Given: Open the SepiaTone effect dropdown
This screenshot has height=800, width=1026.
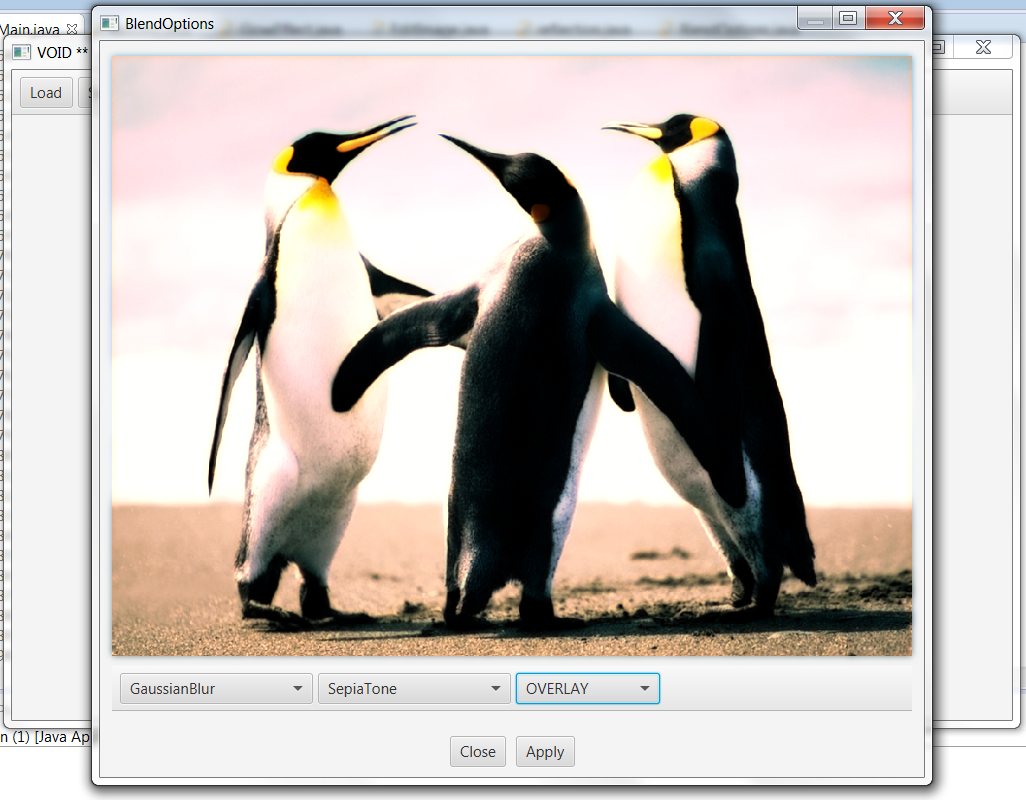Looking at the screenshot, I should point(414,688).
